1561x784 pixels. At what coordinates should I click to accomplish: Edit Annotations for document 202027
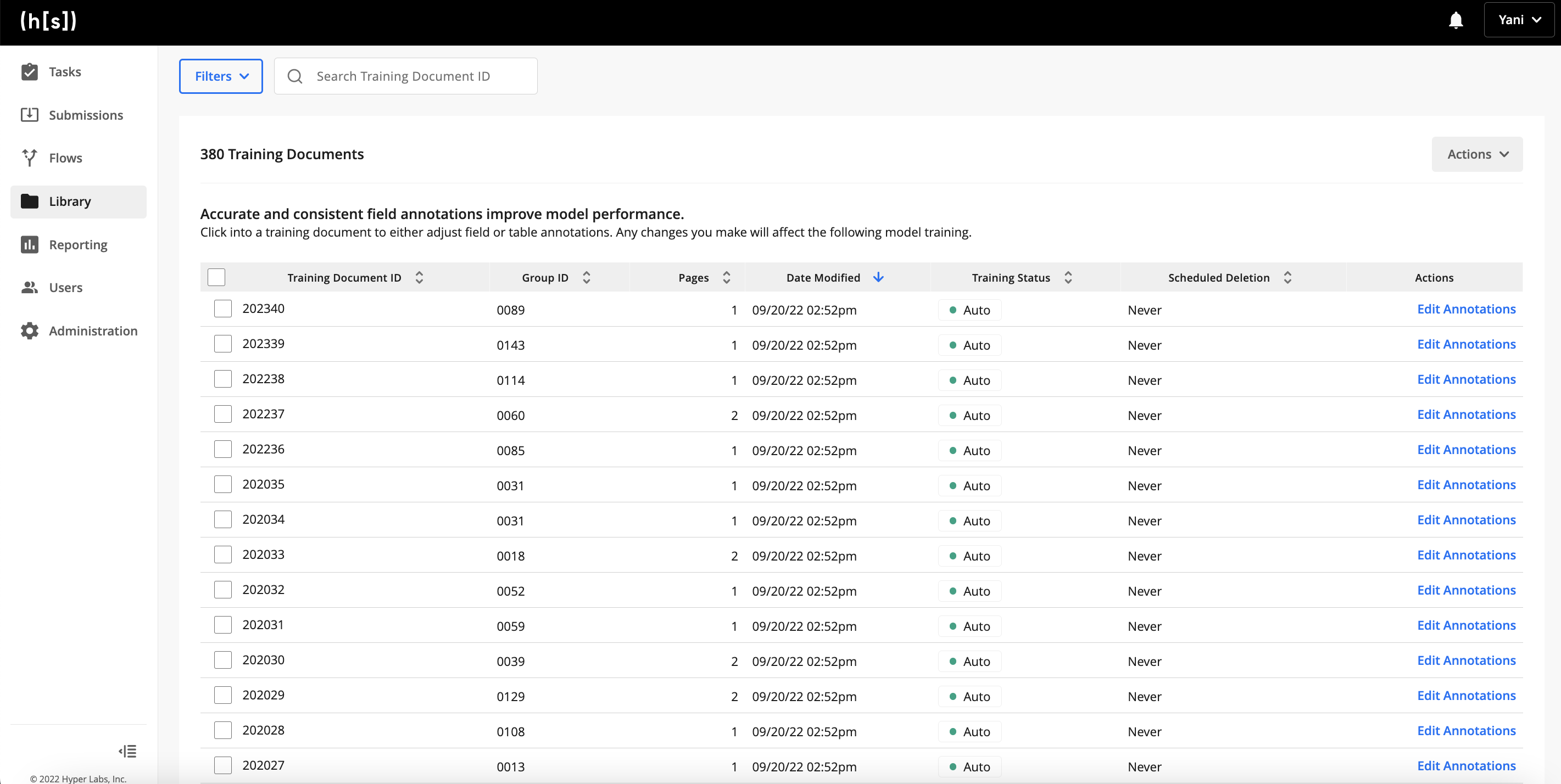(1466, 766)
